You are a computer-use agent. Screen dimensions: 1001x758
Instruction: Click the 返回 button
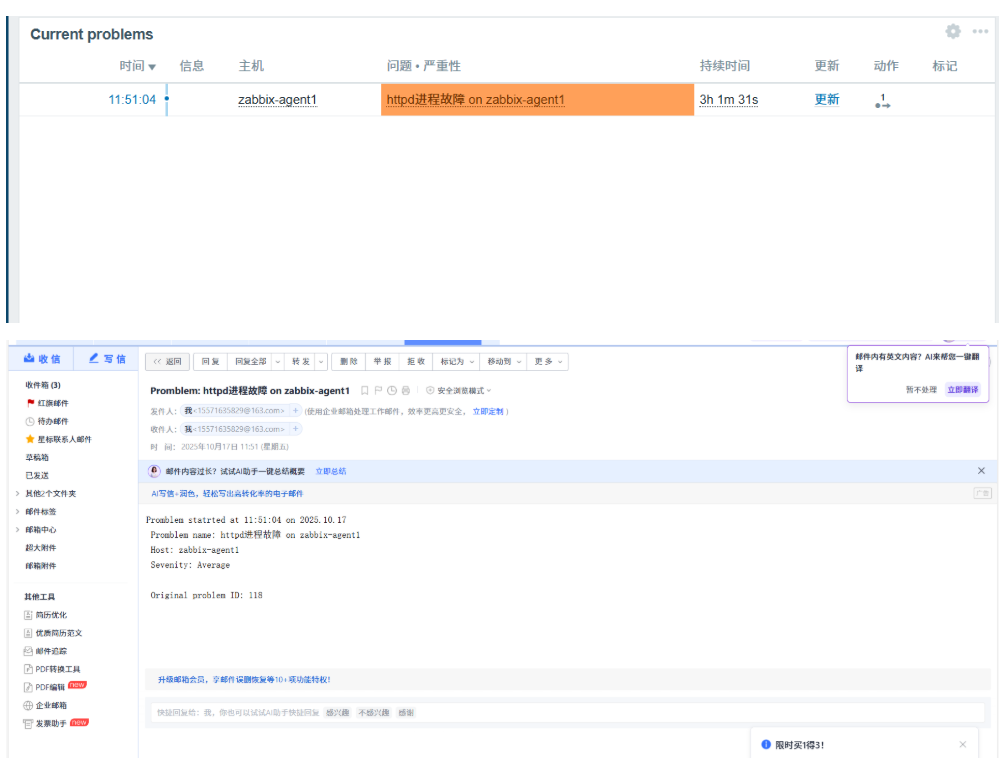coord(167,362)
